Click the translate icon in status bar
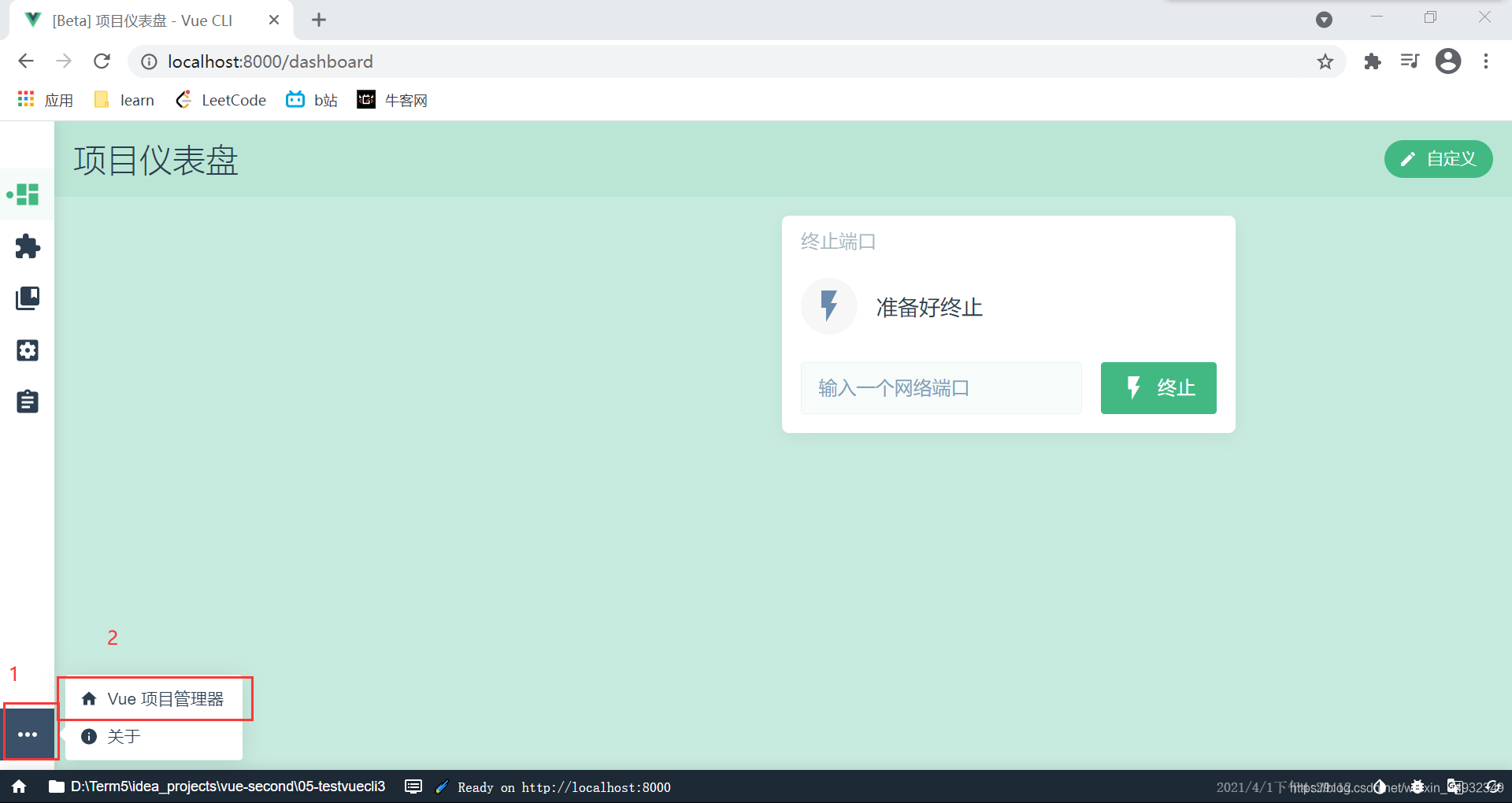The width and height of the screenshot is (1512, 803). pyautogui.click(x=1455, y=786)
